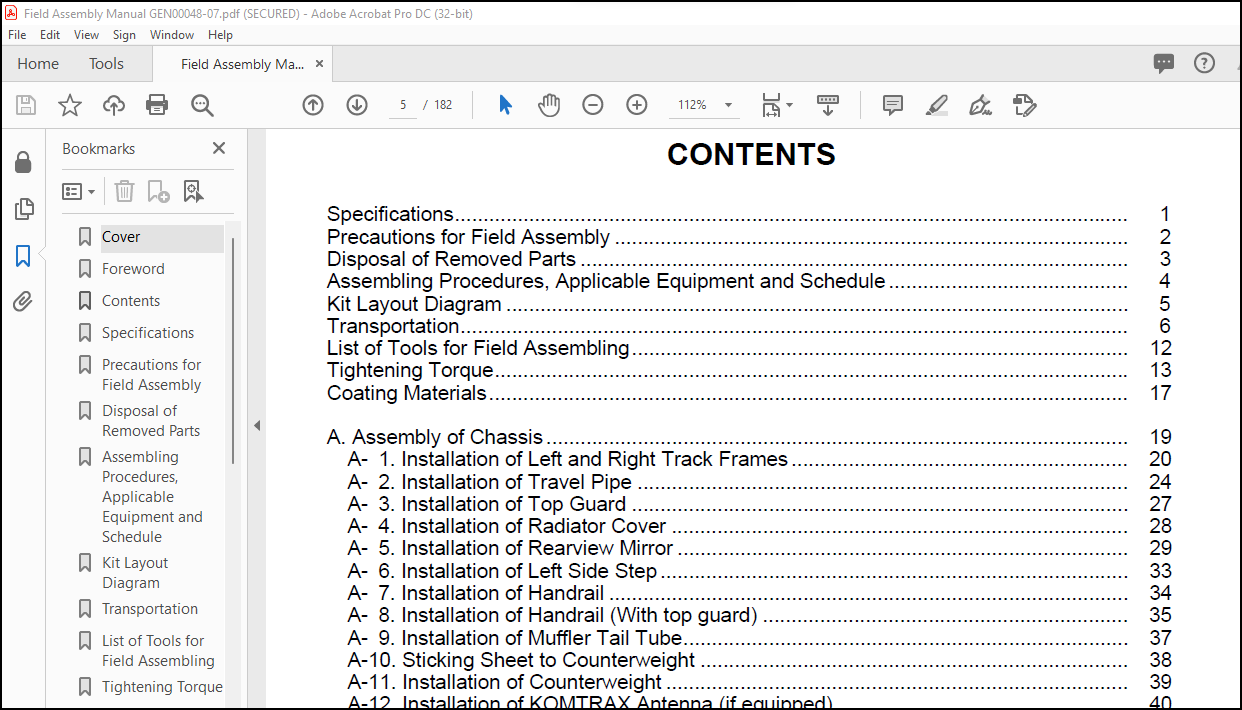Open the Help menu
The image size is (1242, 710).
[220, 34]
